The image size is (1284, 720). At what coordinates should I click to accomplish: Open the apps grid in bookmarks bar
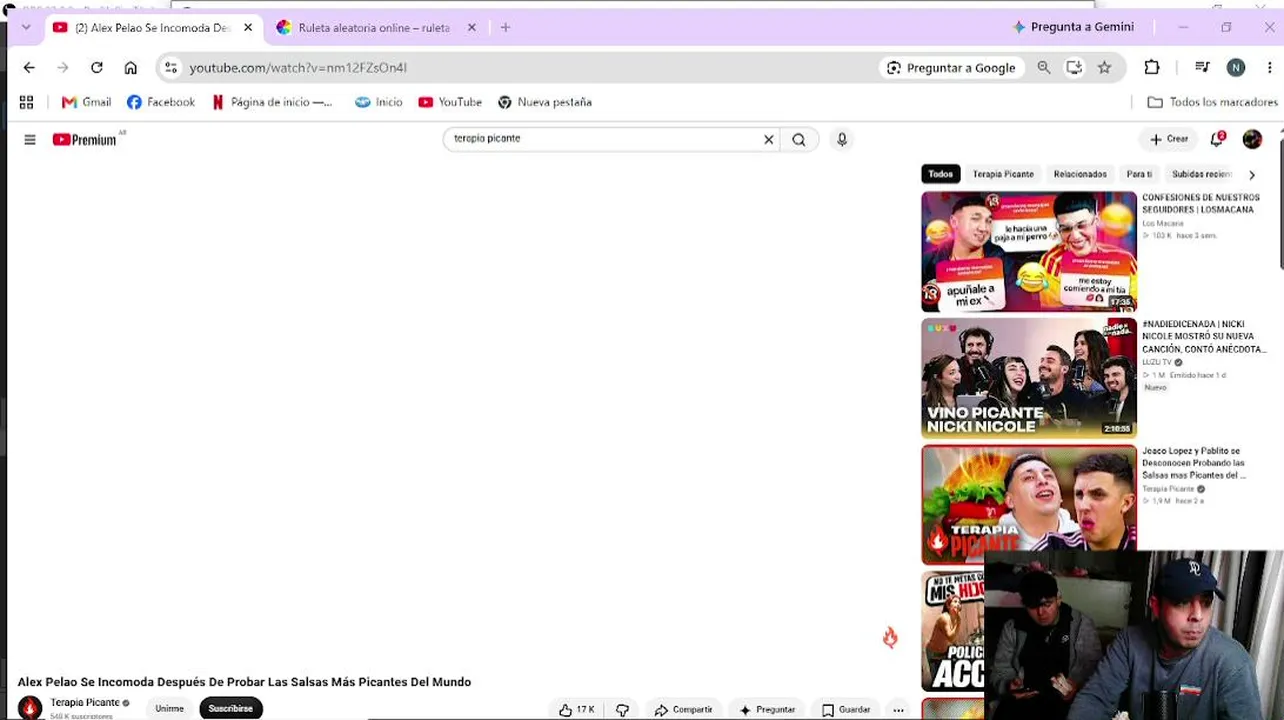tap(26, 102)
